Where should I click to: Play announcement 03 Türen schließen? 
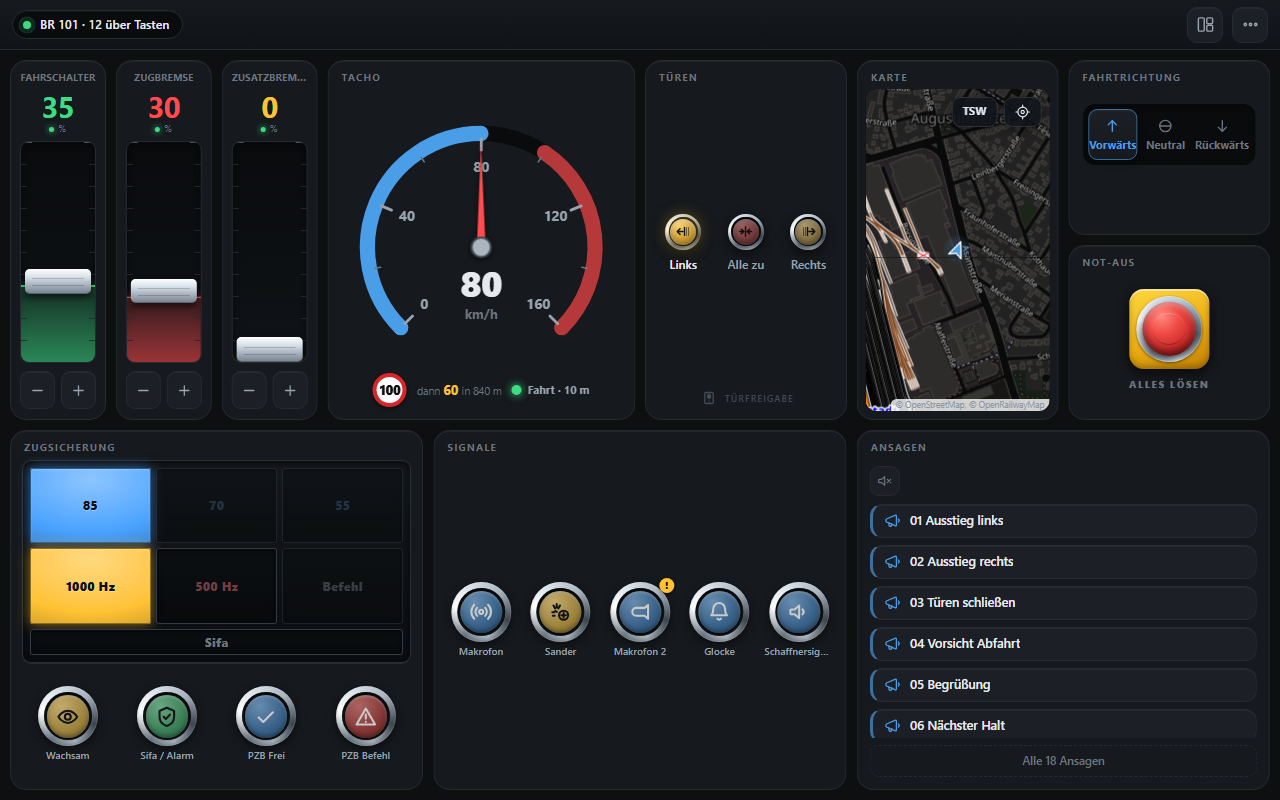coord(1063,603)
